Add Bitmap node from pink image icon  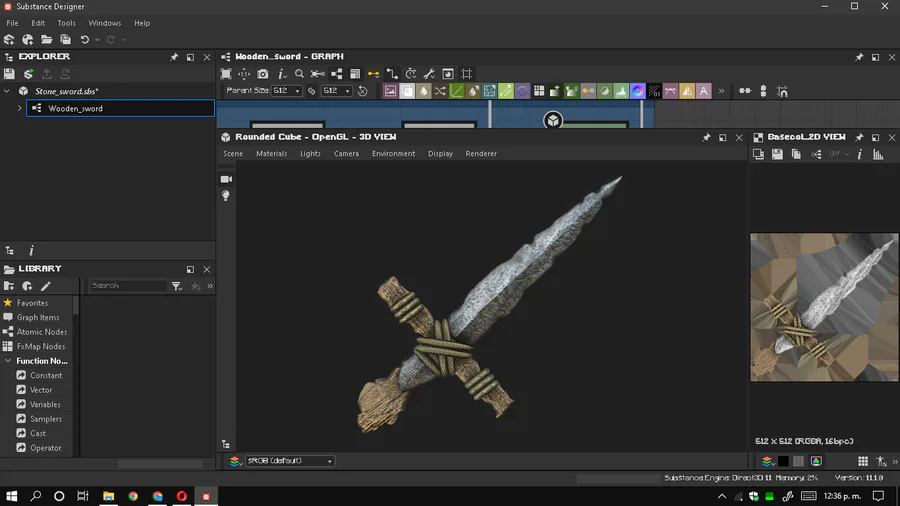coord(390,91)
